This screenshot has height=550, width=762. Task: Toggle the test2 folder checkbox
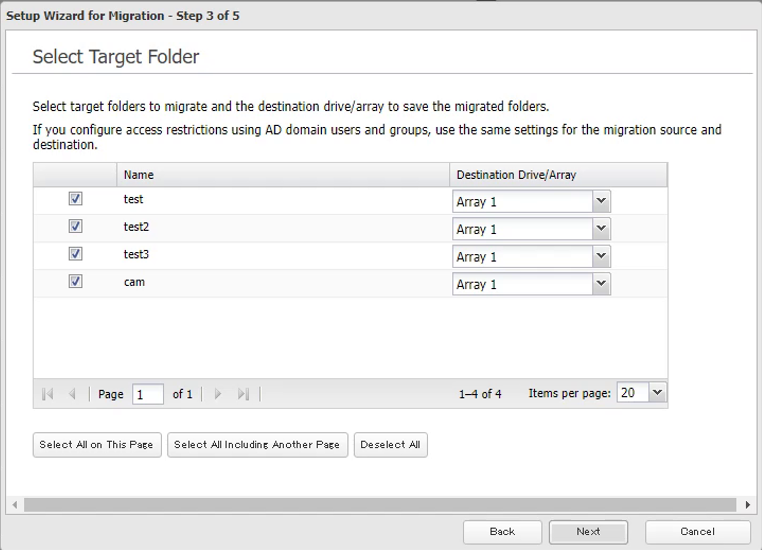[75, 227]
